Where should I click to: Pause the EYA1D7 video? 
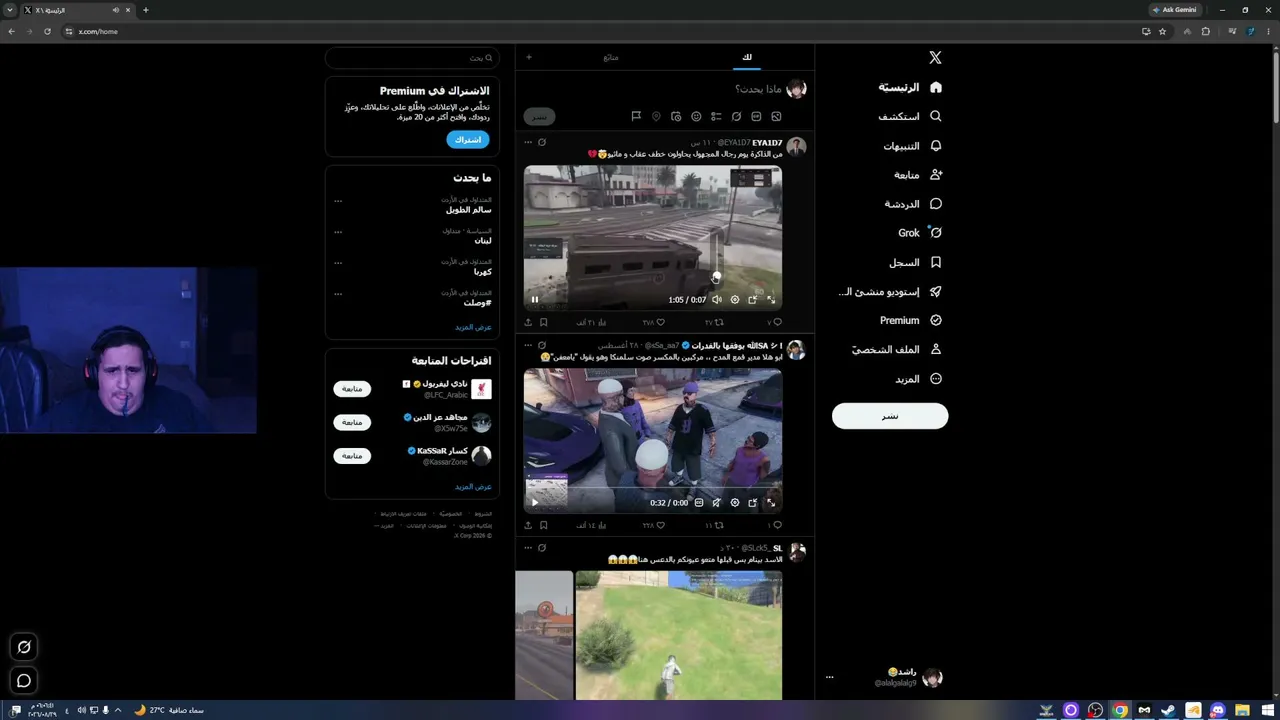pyautogui.click(x=535, y=299)
